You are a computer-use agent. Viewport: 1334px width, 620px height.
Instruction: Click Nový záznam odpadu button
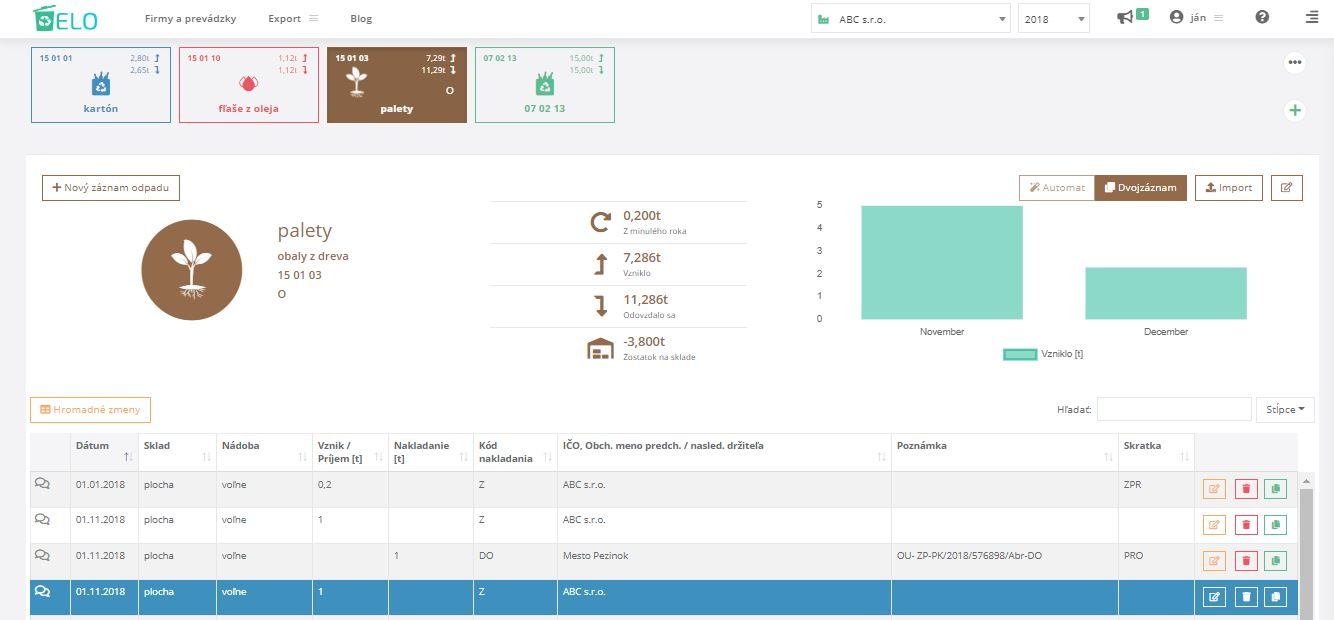[111, 188]
